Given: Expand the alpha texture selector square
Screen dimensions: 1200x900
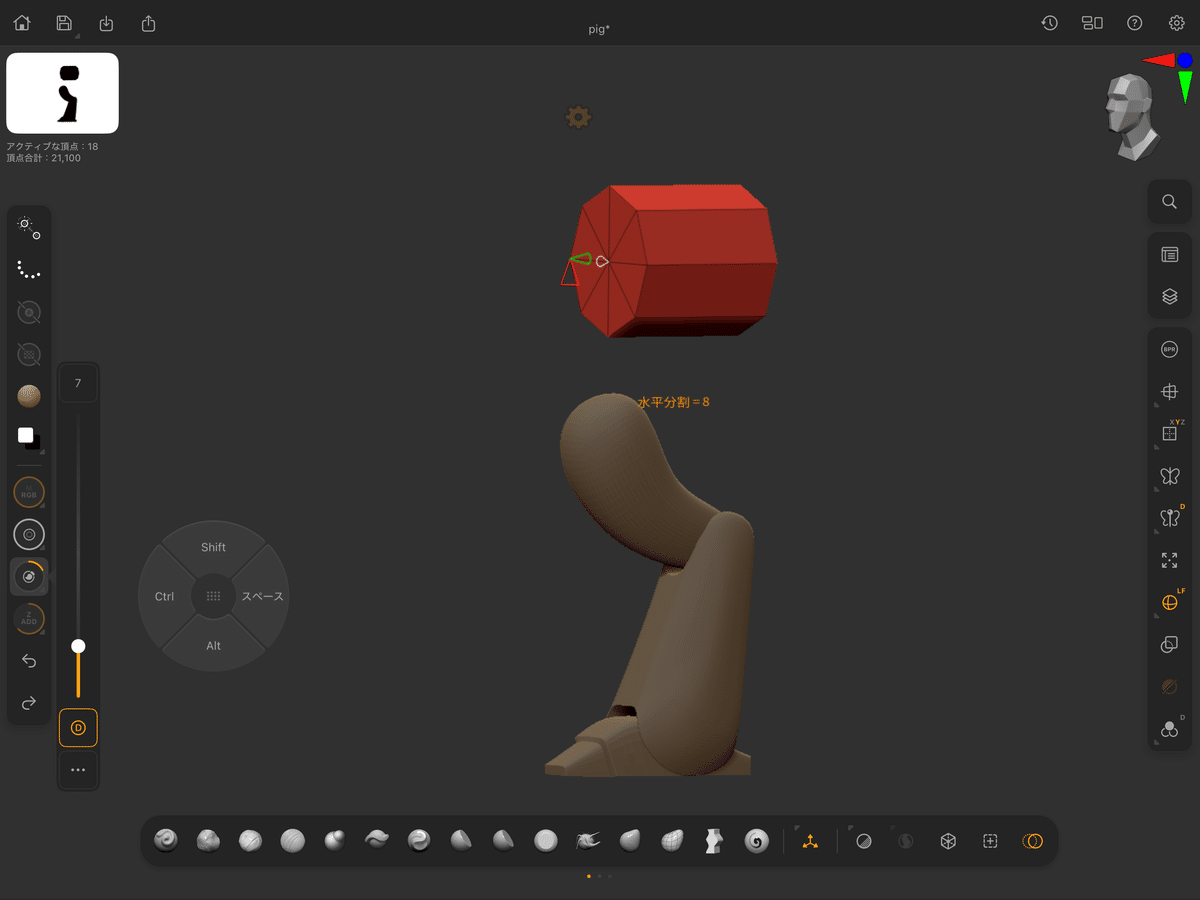Looking at the screenshot, I should point(28,436).
